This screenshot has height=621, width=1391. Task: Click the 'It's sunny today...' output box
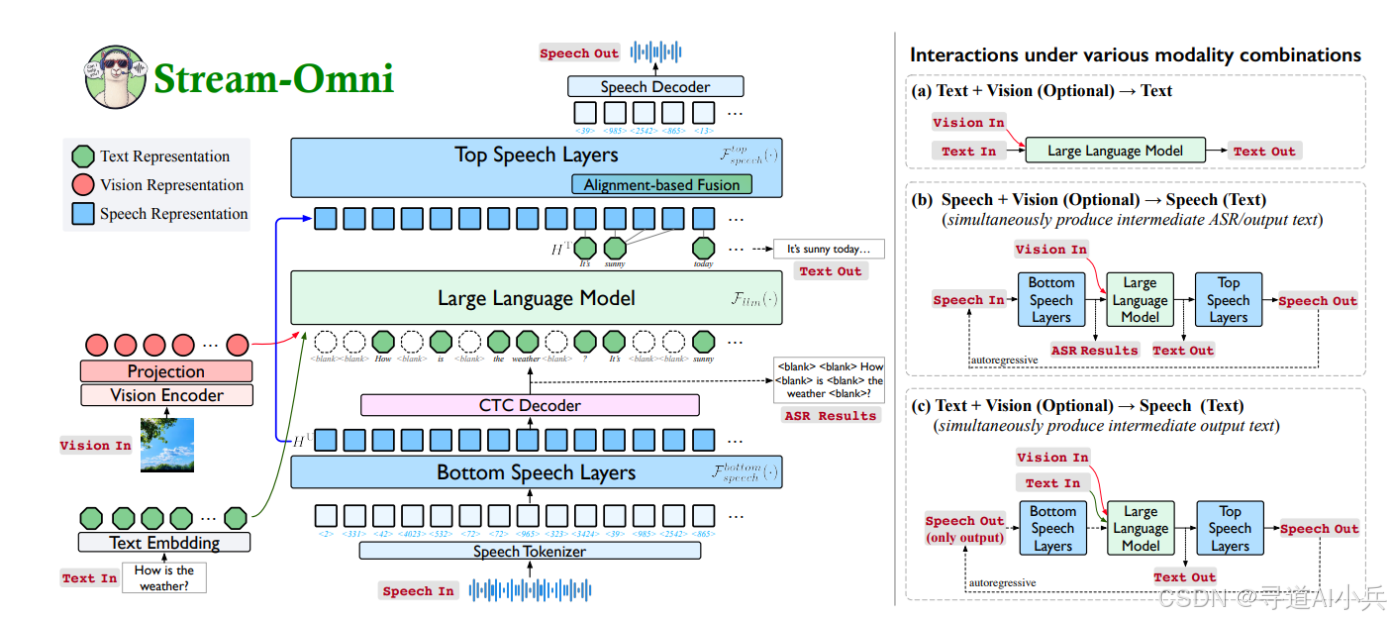828,249
